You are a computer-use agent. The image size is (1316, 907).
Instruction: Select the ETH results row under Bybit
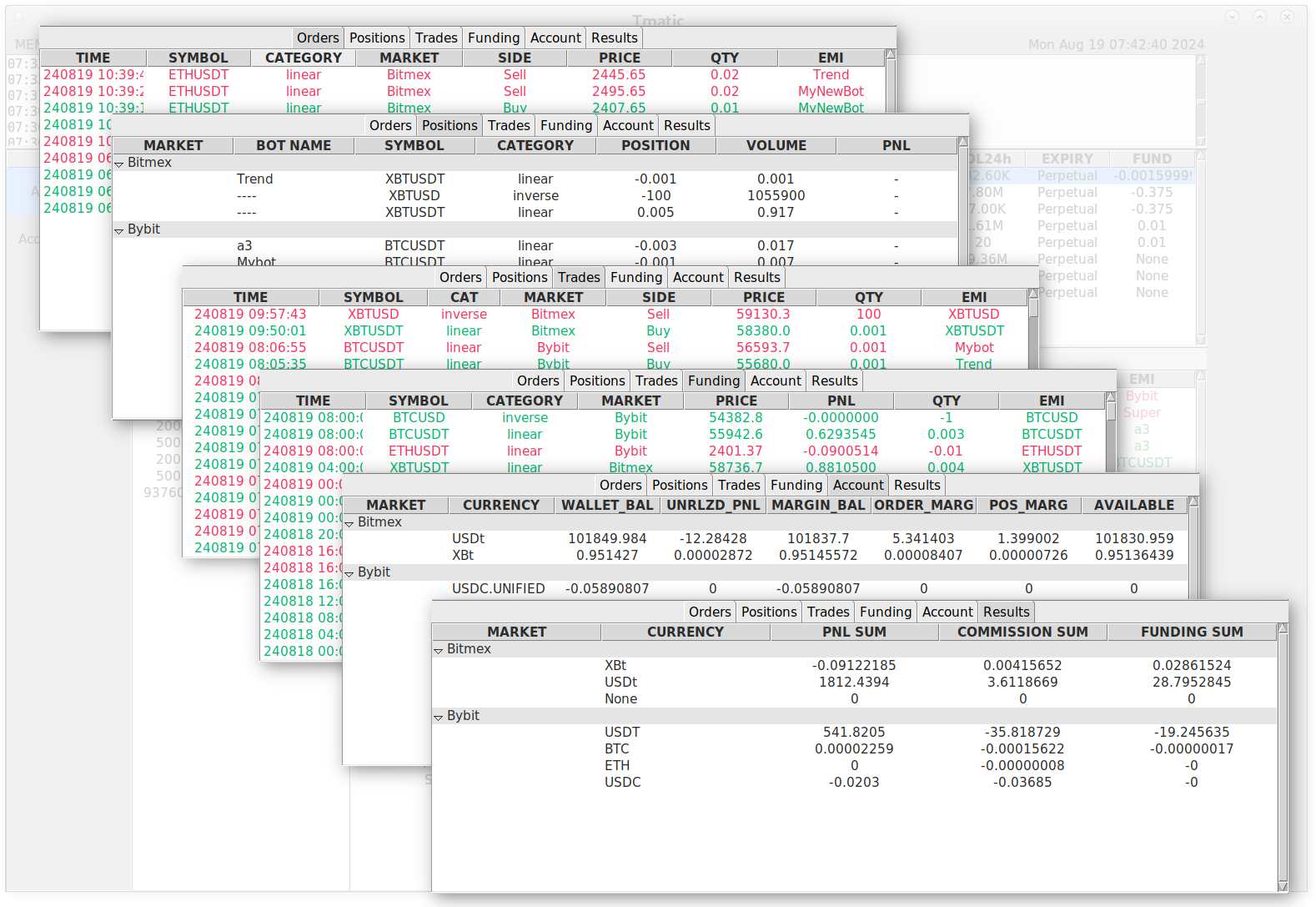(x=855, y=765)
